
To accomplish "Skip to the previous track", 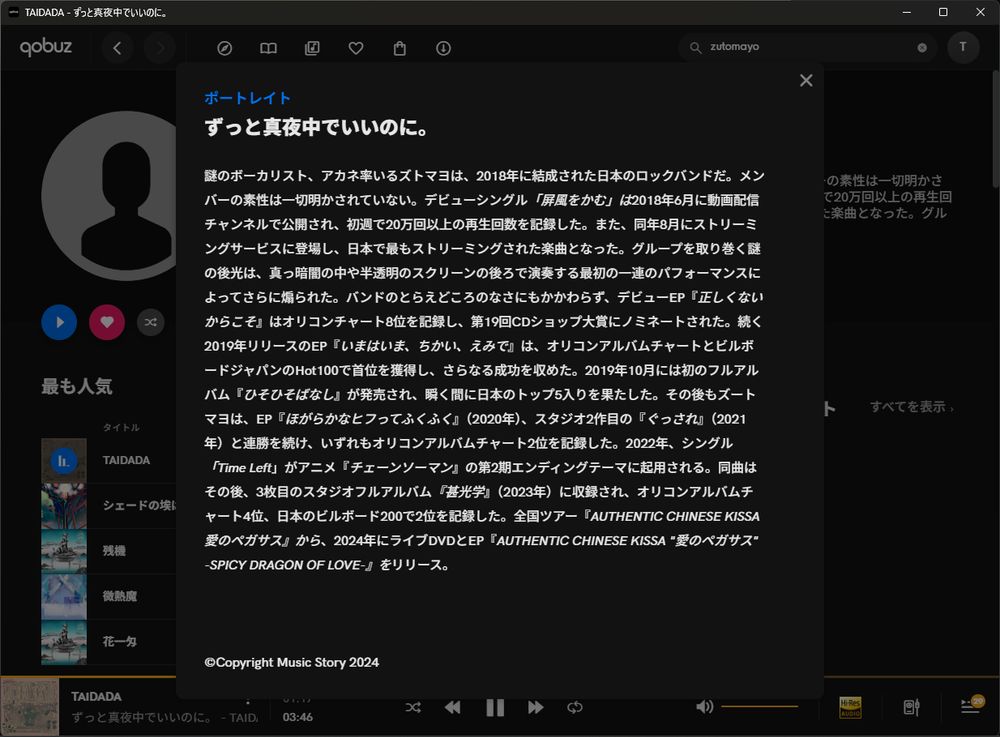I will (x=453, y=707).
